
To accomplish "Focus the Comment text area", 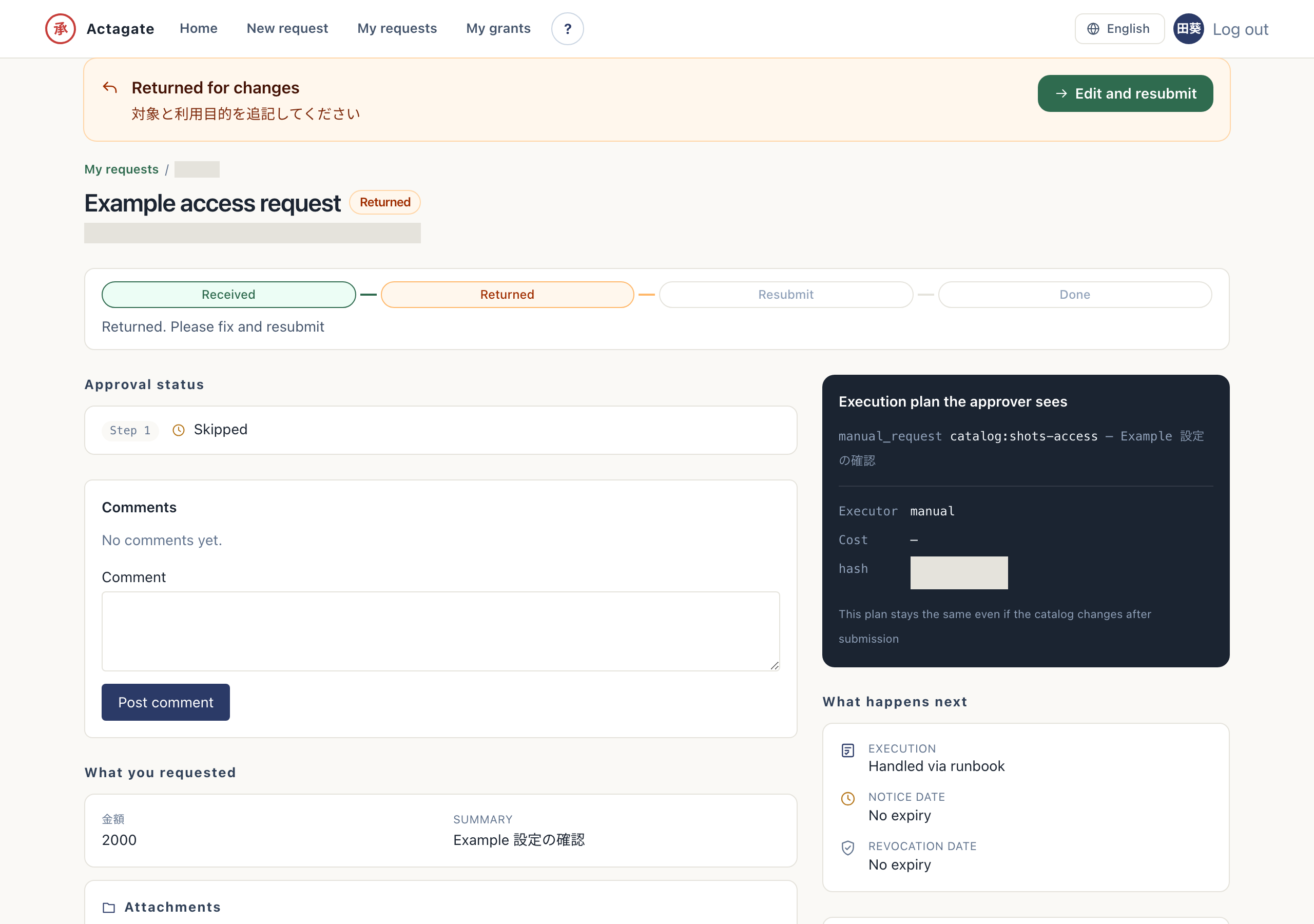I will (441, 631).
